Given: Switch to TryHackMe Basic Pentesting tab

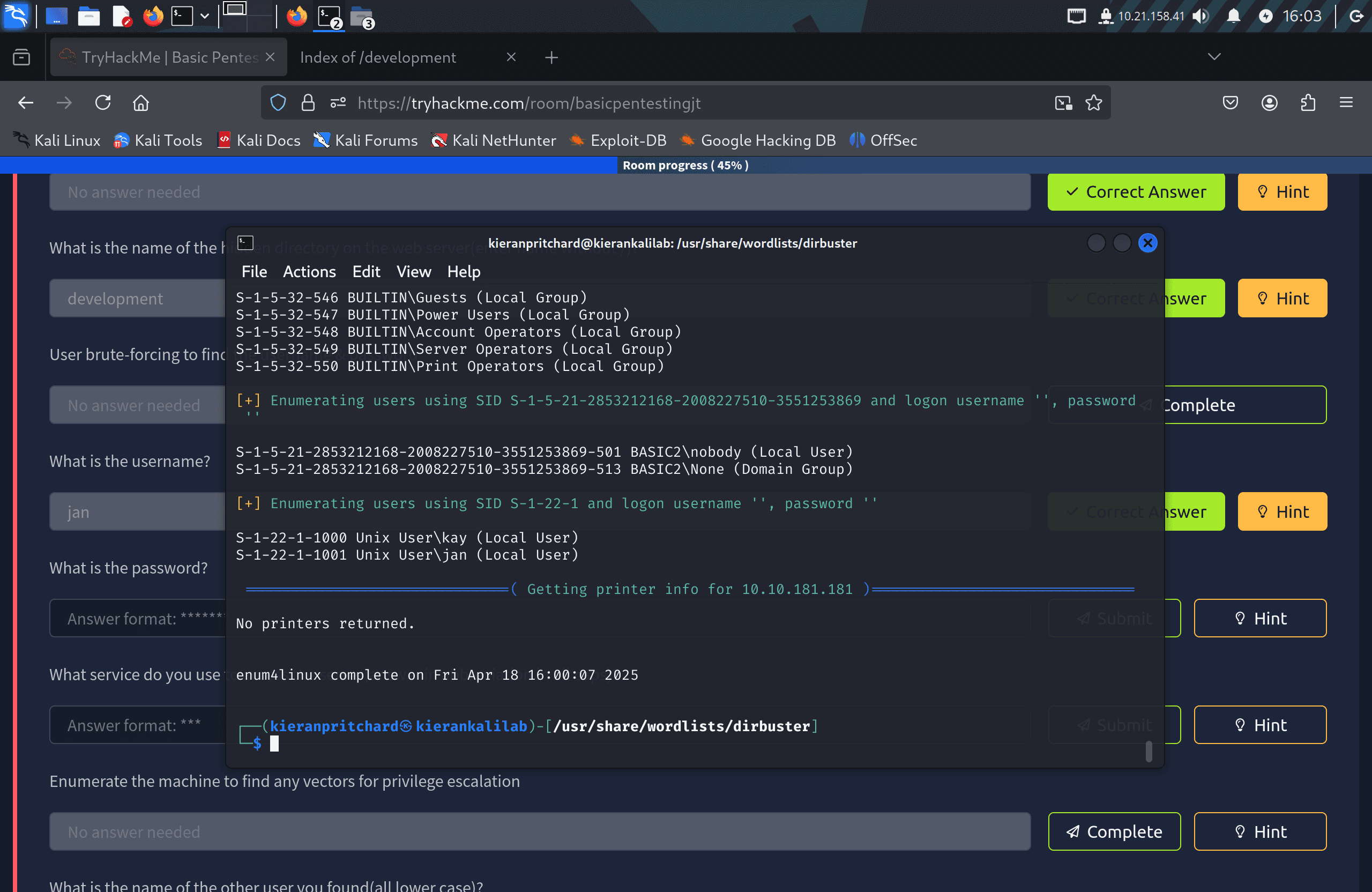Looking at the screenshot, I should click(168, 57).
